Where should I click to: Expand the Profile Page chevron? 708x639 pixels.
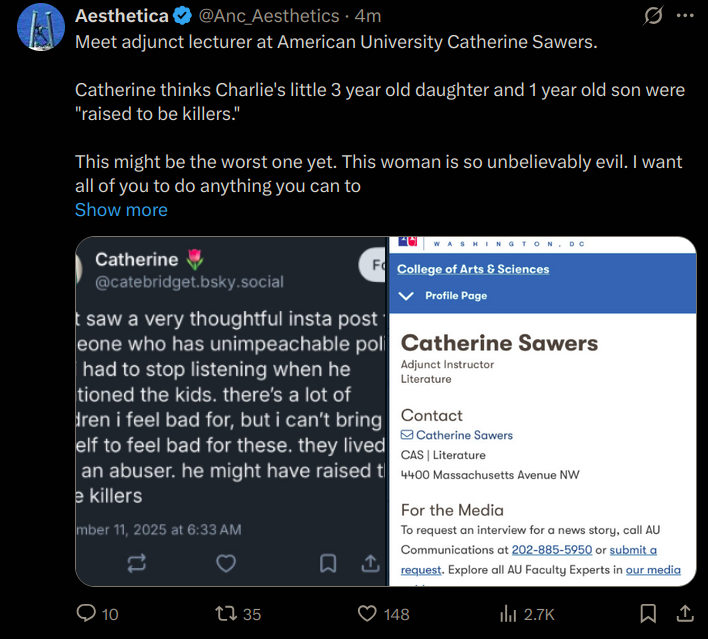coord(406,296)
